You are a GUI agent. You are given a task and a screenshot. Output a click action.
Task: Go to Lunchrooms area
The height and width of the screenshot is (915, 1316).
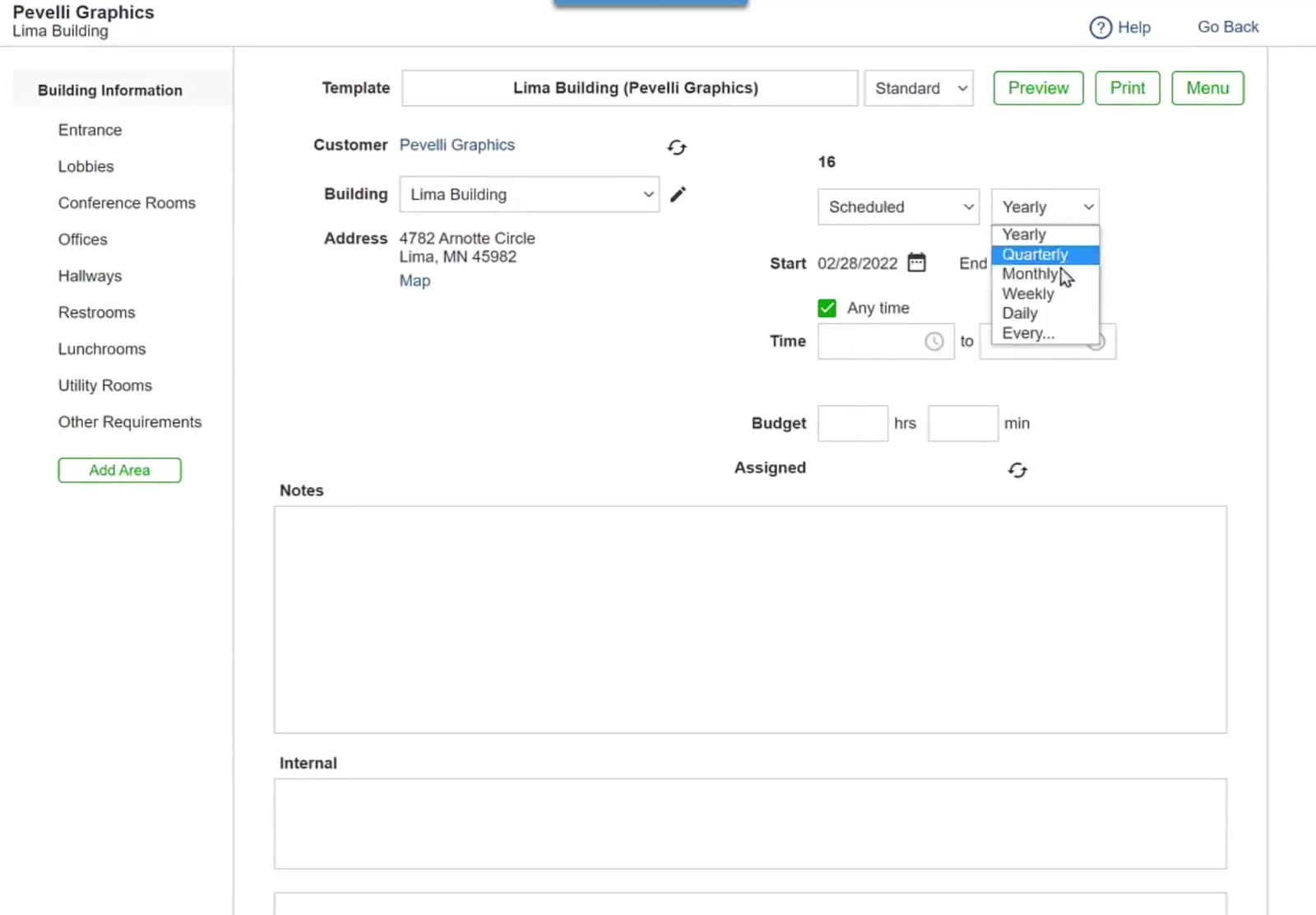(102, 349)
